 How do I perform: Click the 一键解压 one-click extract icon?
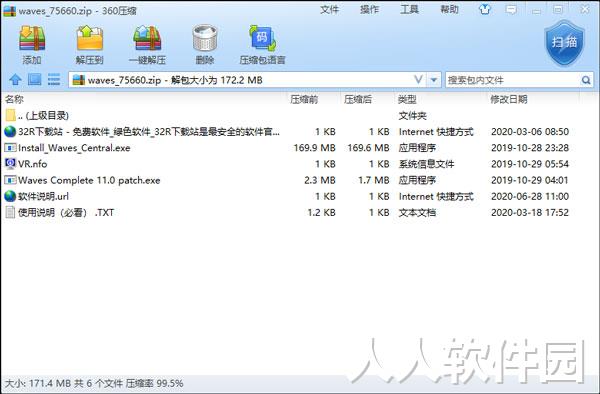click(147, 39)
